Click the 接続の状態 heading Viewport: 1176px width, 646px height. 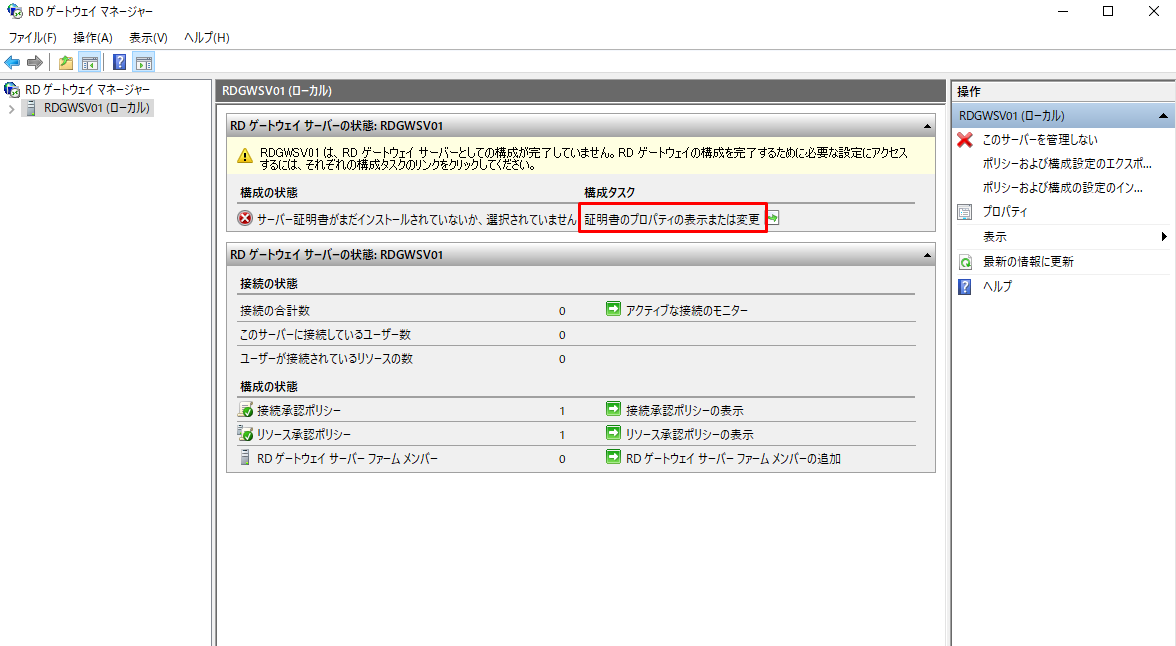tap(268, 284)
